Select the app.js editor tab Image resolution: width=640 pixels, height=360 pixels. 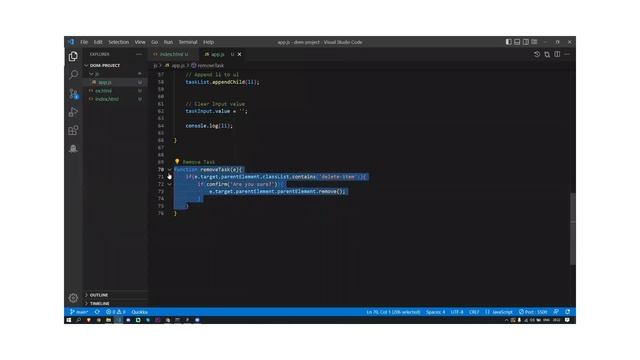[218, 54]
